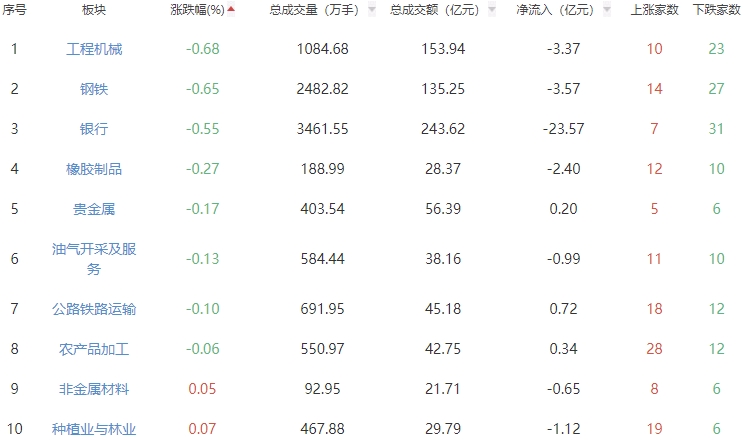Click 银行's net inflow value -23.57
Screen dimensions: 745x440
[x=561, y=129]
